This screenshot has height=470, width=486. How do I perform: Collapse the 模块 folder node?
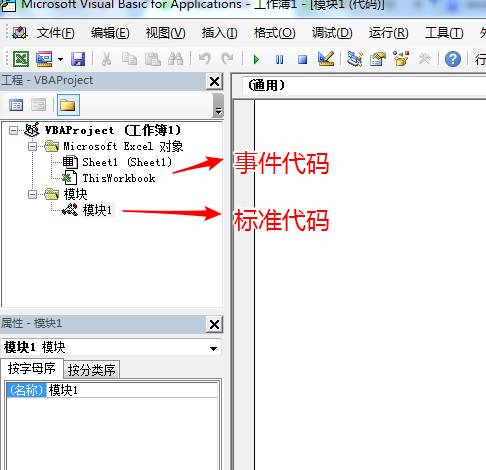coord(32,194)
